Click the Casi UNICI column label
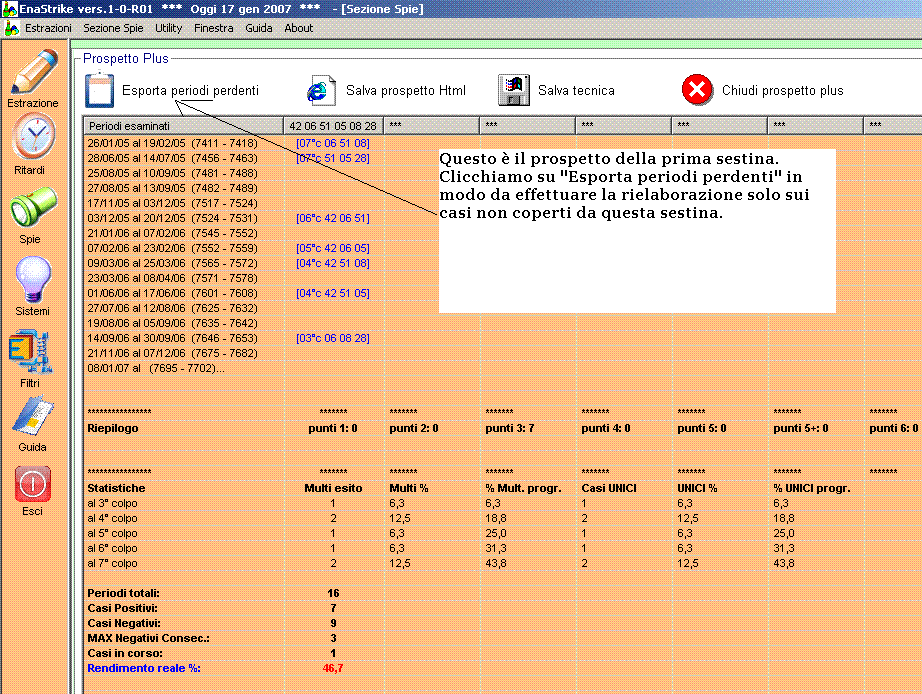The image size is (922, 694). (609, 488)
